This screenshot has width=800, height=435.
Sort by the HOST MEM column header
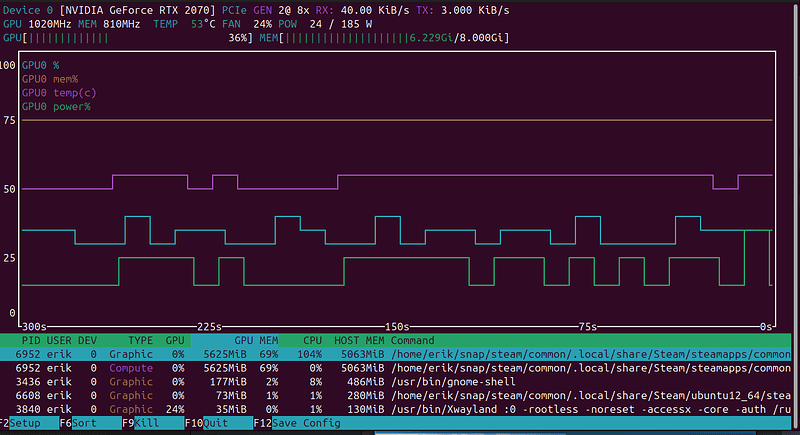(x=359, y=340)
